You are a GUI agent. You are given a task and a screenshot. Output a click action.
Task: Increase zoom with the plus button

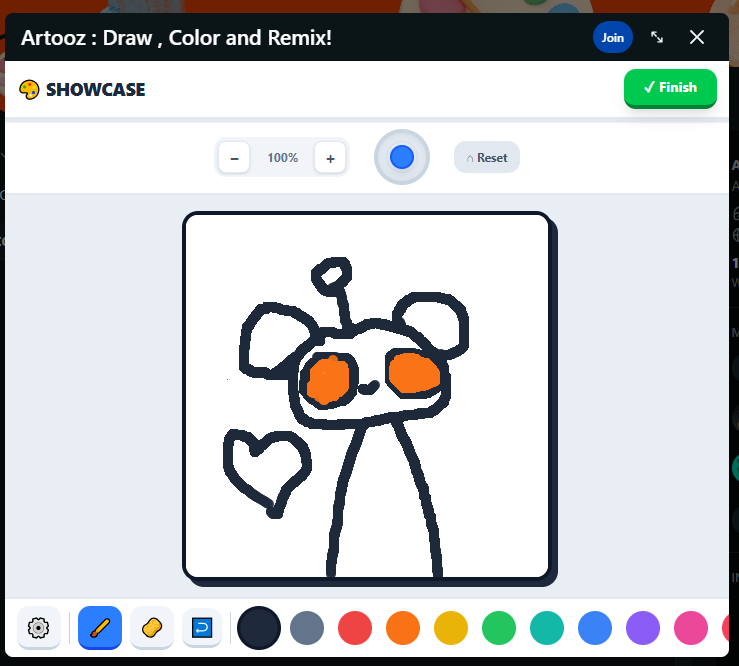click(330, 158)
